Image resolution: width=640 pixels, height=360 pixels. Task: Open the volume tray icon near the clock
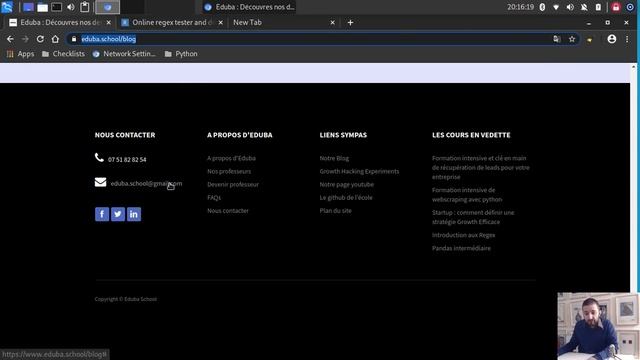570,7
